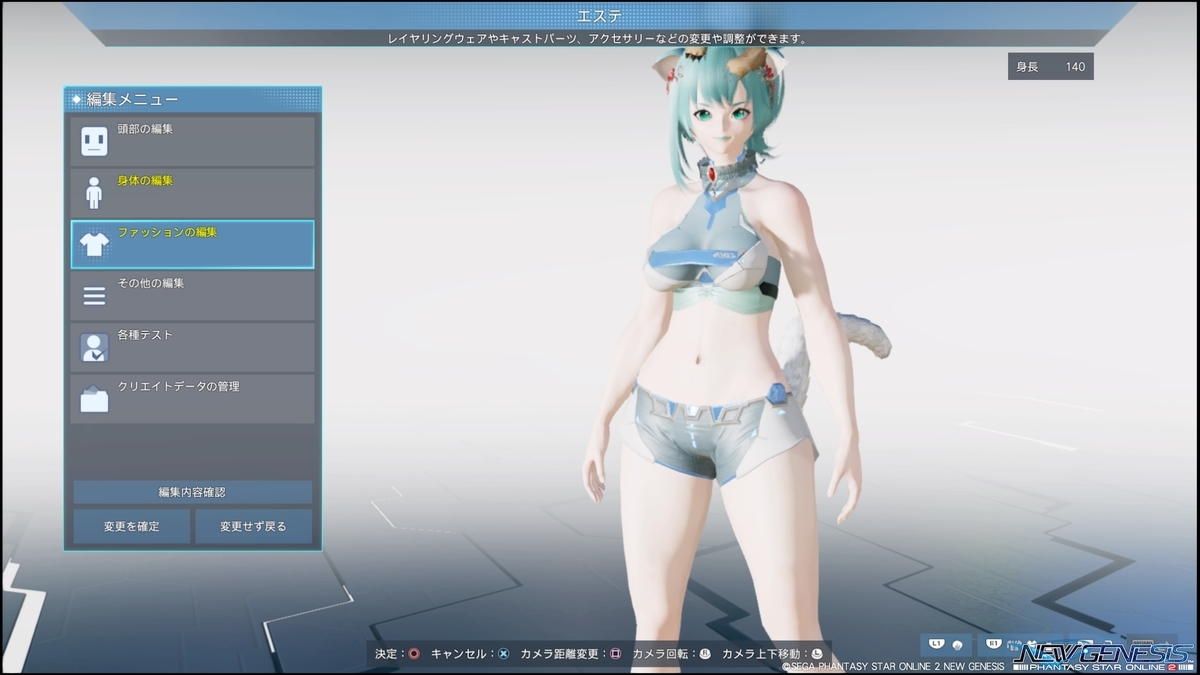Click the エステ title at top
The image size is (1200, 675).
pos(600,16)
